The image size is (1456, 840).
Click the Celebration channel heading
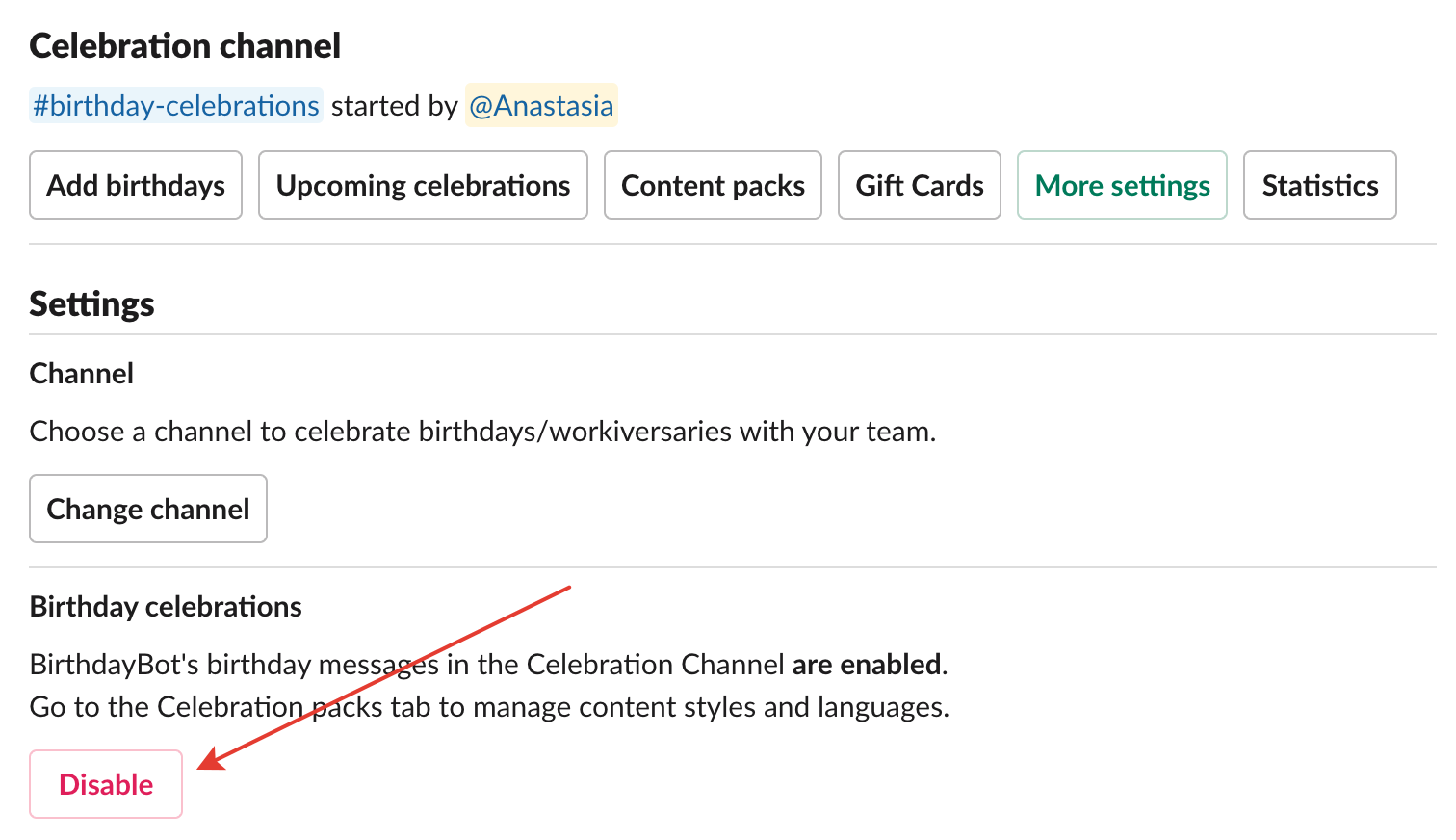(185, 45)
